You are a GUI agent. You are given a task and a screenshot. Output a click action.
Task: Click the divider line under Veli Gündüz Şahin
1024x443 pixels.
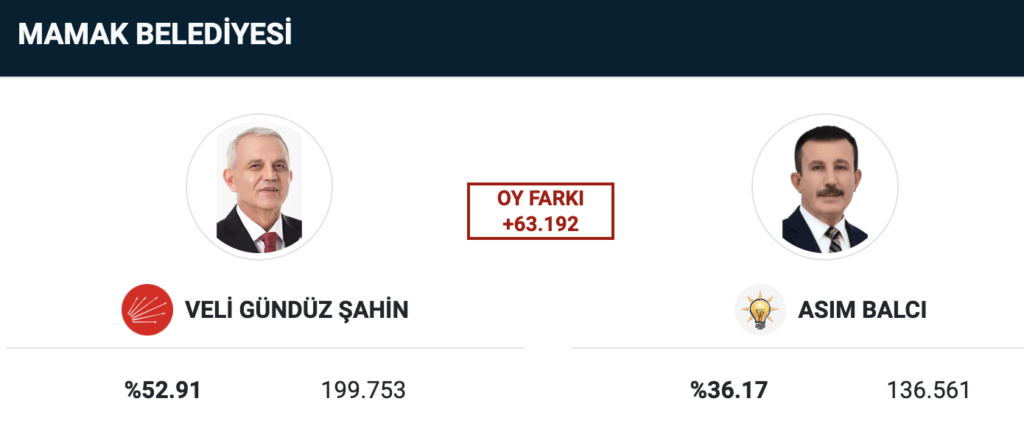[x=265, y=348]
